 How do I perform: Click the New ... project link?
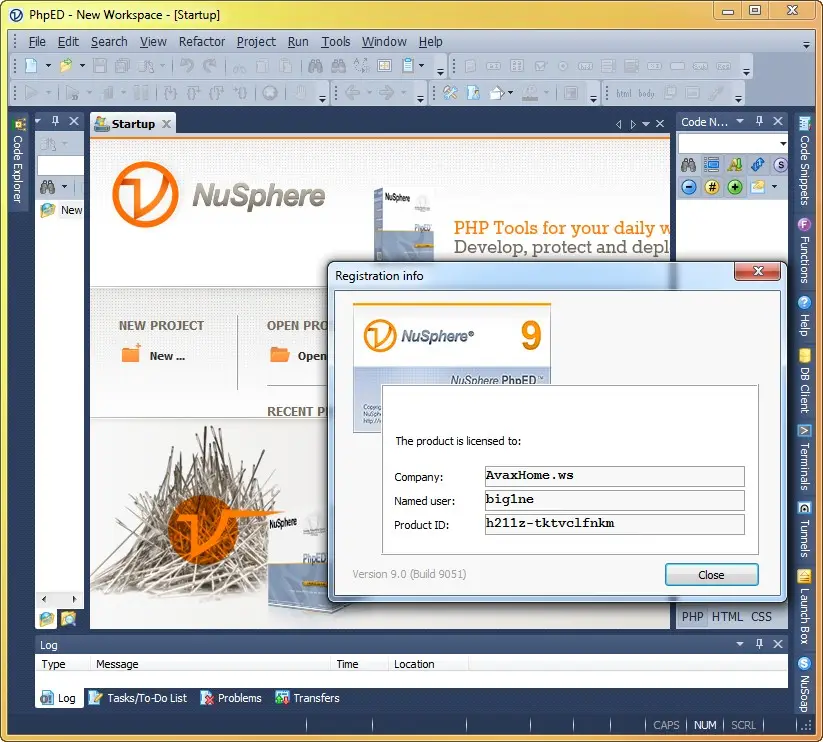[167, 356]
